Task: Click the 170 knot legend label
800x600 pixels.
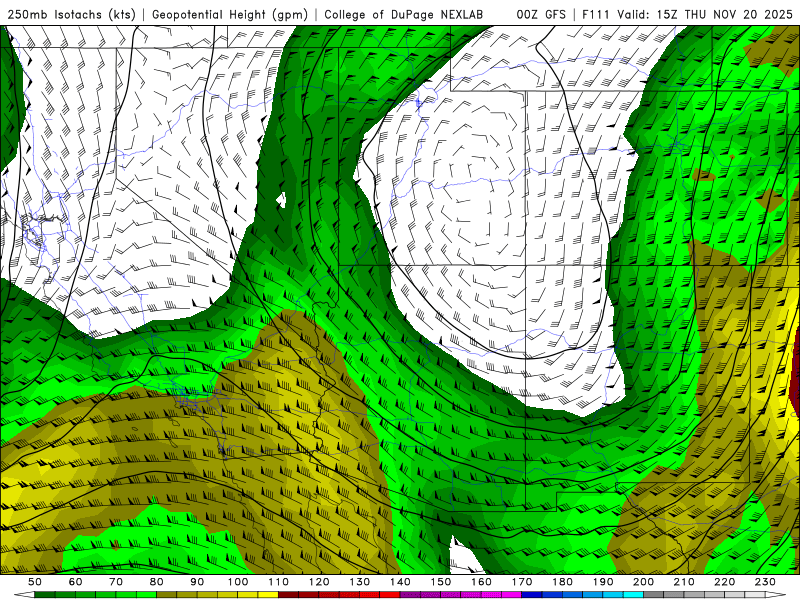Action: click(x=522, y=582)
